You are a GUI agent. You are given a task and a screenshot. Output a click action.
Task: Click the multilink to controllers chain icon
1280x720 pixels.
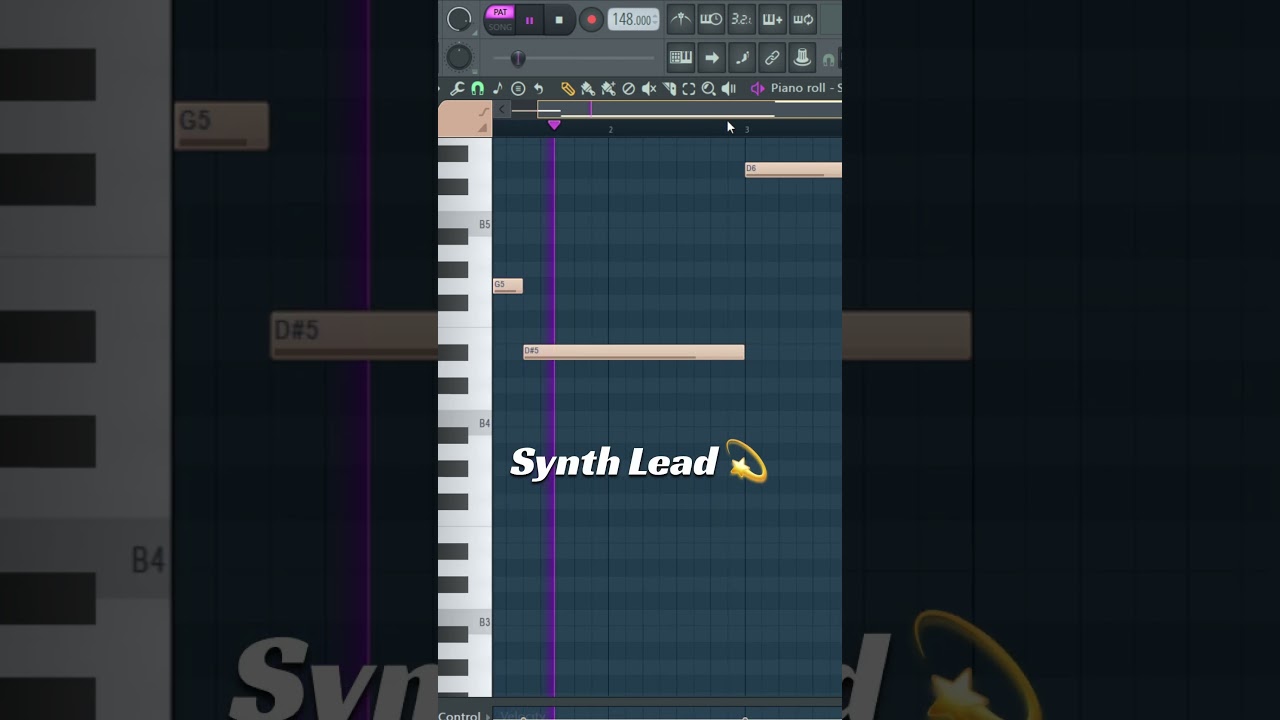tap(772, 58)
